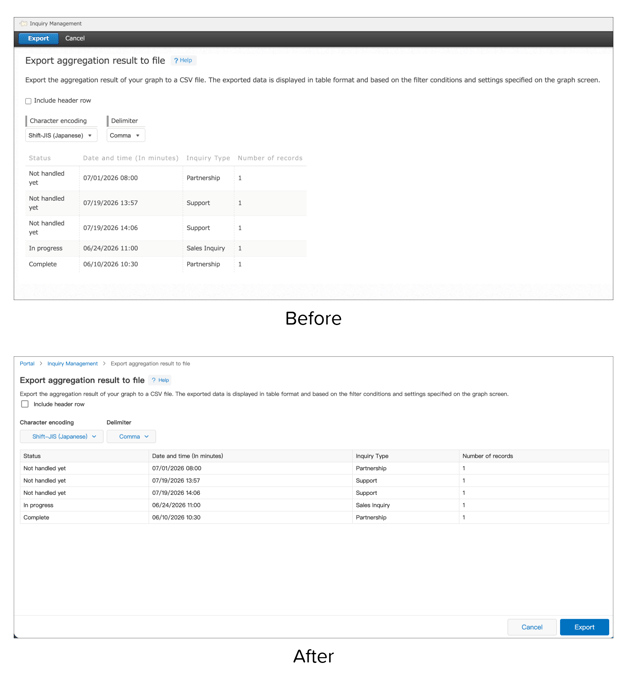Click 'Export aggregation result to file' breadcrumb text
This screenshot has width=630, height=680.
click(150, 363)
